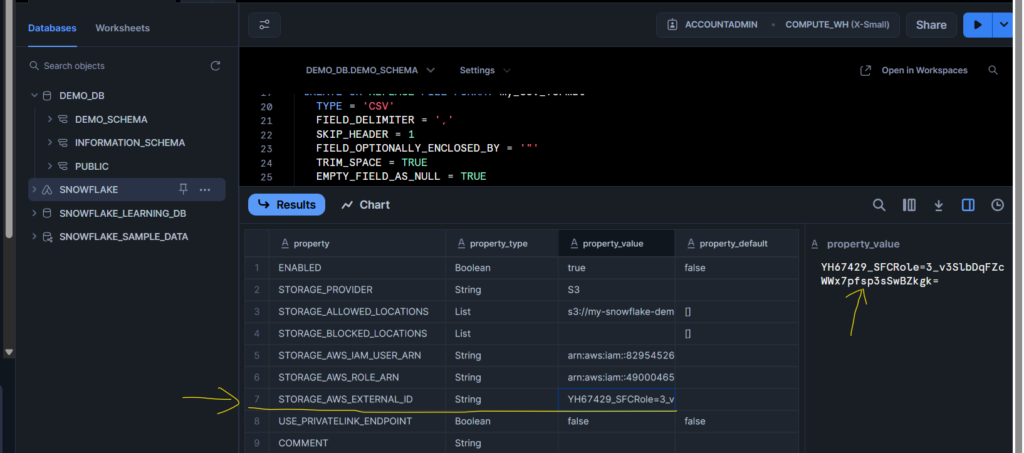This screenshot has width=1024, height=453.
Task: Click the Share button
Action: pyautogui.click(x=931, y=25)
